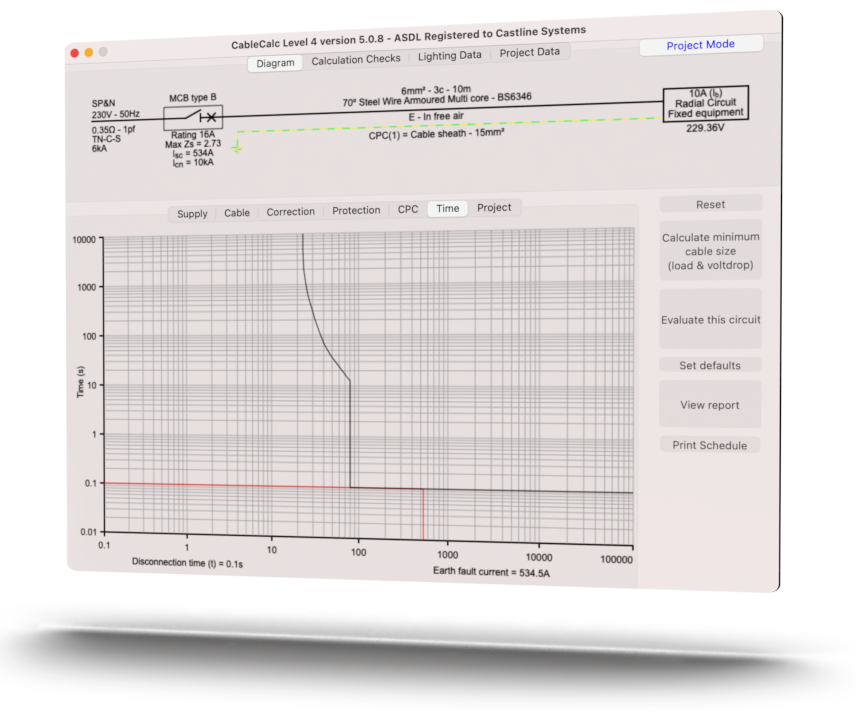Evaluate this circuit
Viewport: 856px width, 713px height.
pos(710,319)
